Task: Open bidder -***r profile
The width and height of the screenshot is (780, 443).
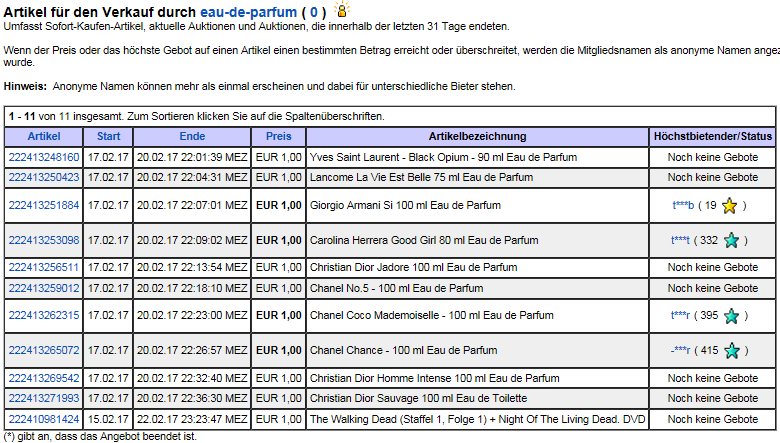Action: click(x=680, y=350)
